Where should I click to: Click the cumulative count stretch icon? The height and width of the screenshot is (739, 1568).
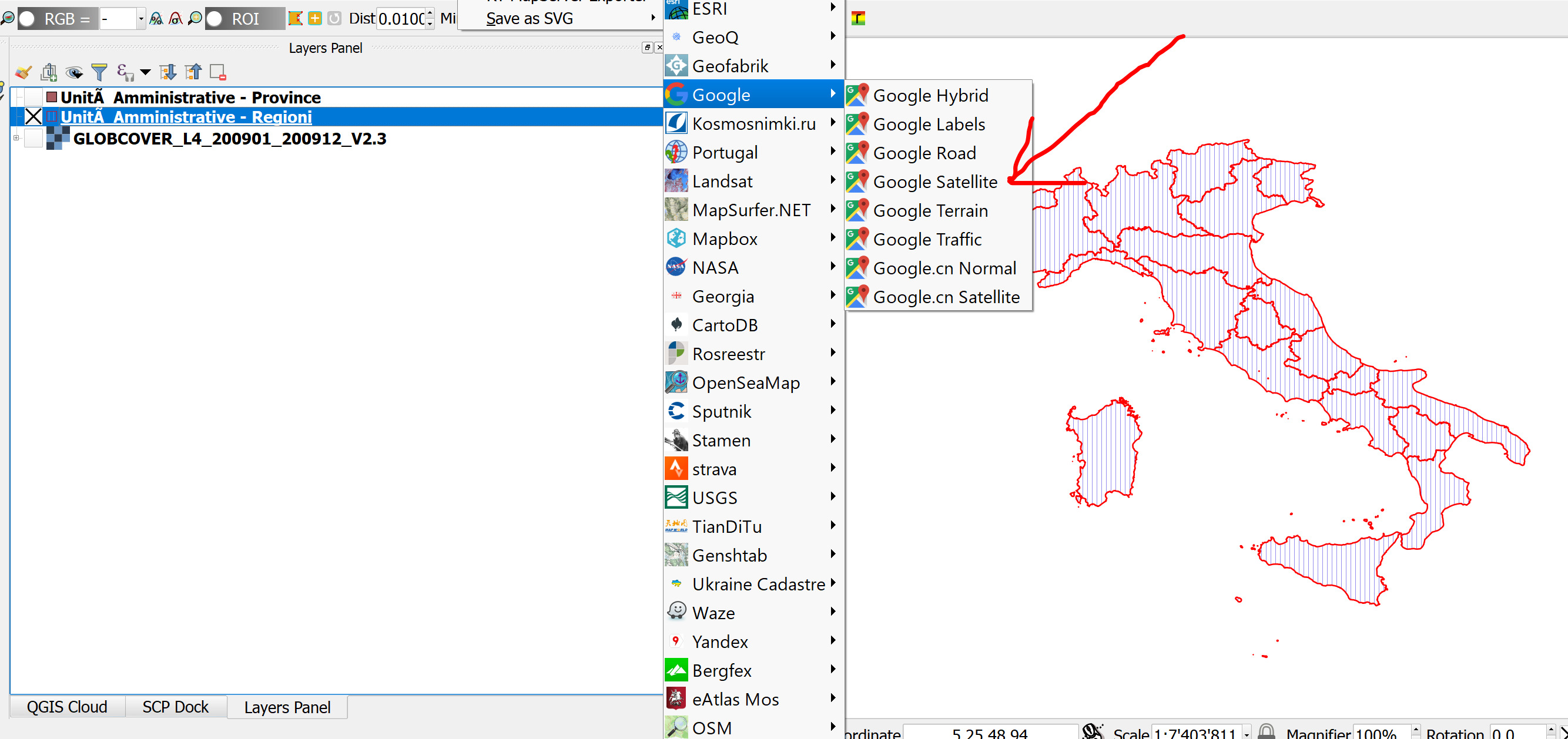click(156, 19)
